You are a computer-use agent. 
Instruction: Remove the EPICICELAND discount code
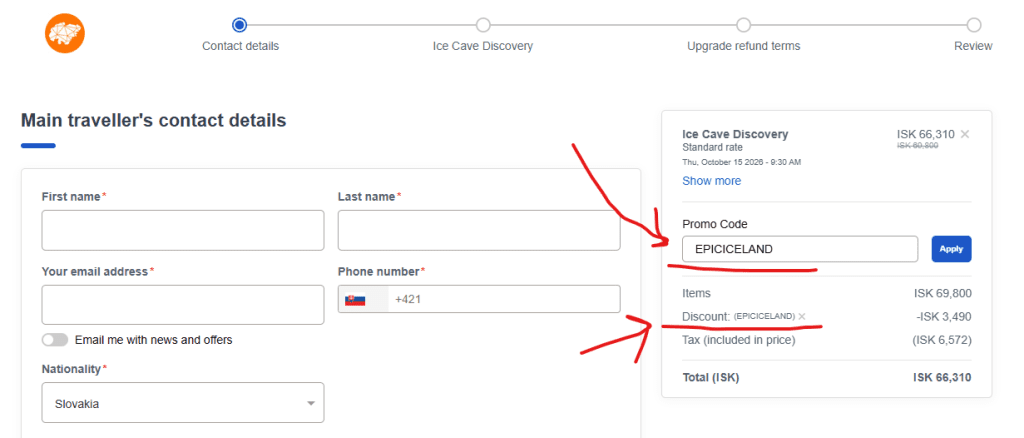click(802, 316)
